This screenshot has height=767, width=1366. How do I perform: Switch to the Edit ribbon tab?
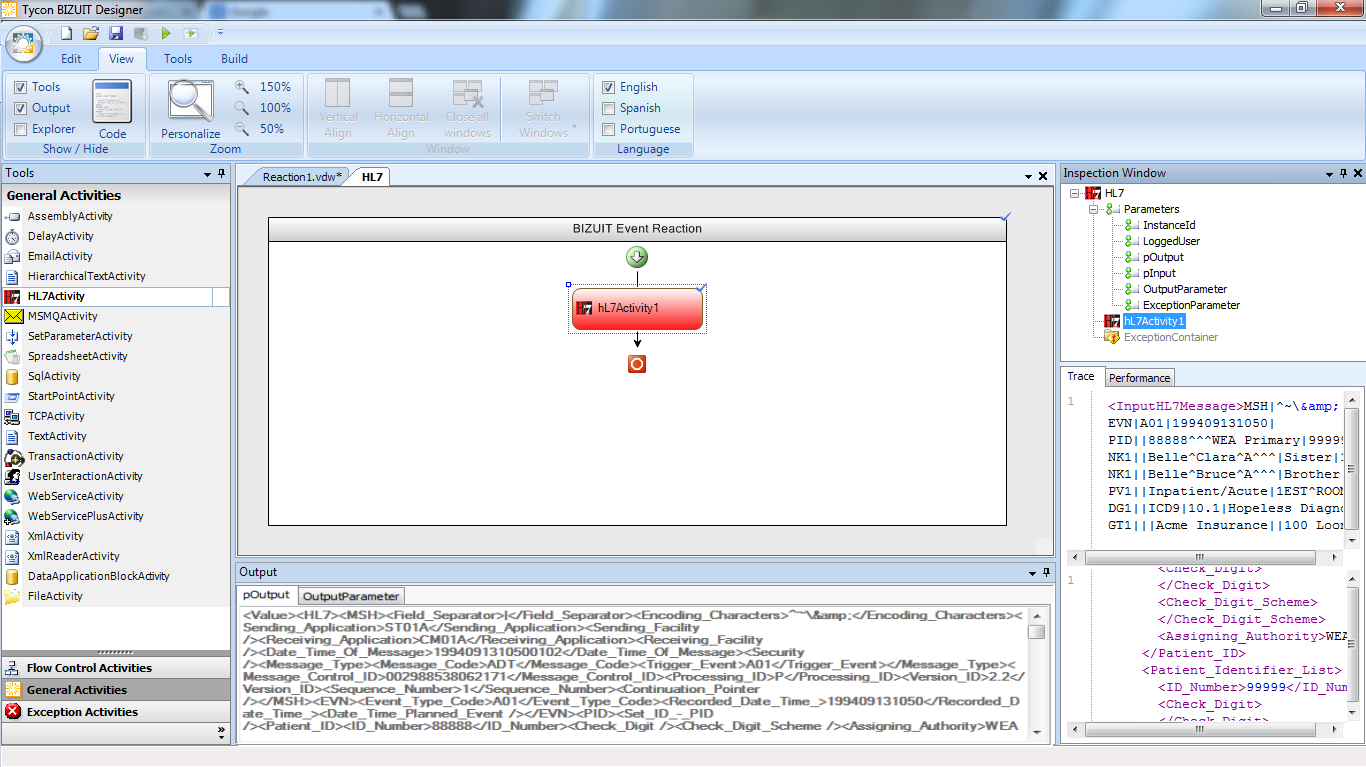click(71, 59)
